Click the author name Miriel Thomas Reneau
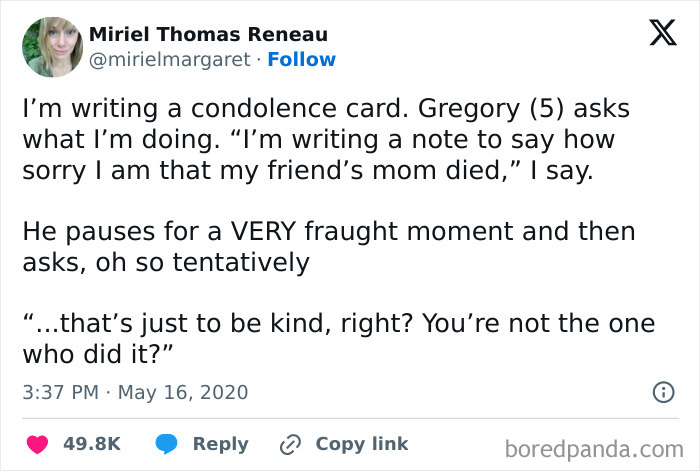700x471 pixels. click(208, 34)
